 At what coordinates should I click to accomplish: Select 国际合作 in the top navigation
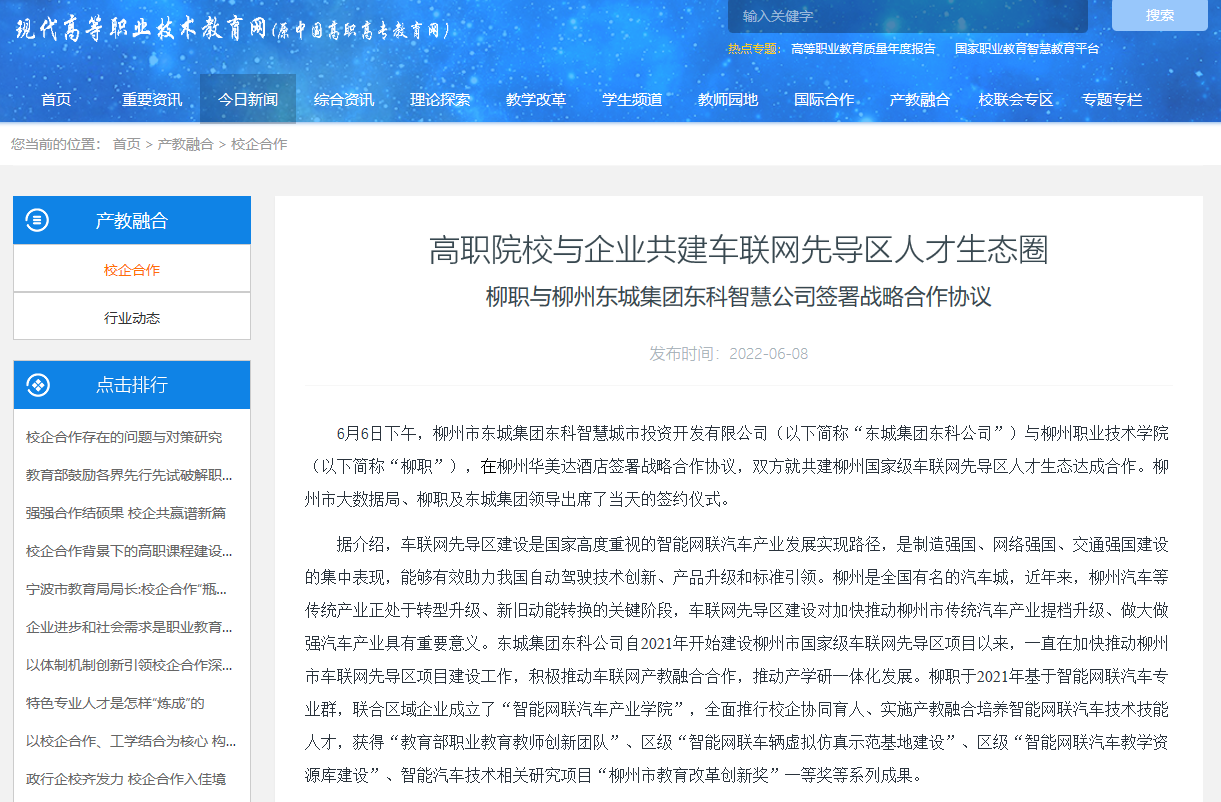[824, 100]
